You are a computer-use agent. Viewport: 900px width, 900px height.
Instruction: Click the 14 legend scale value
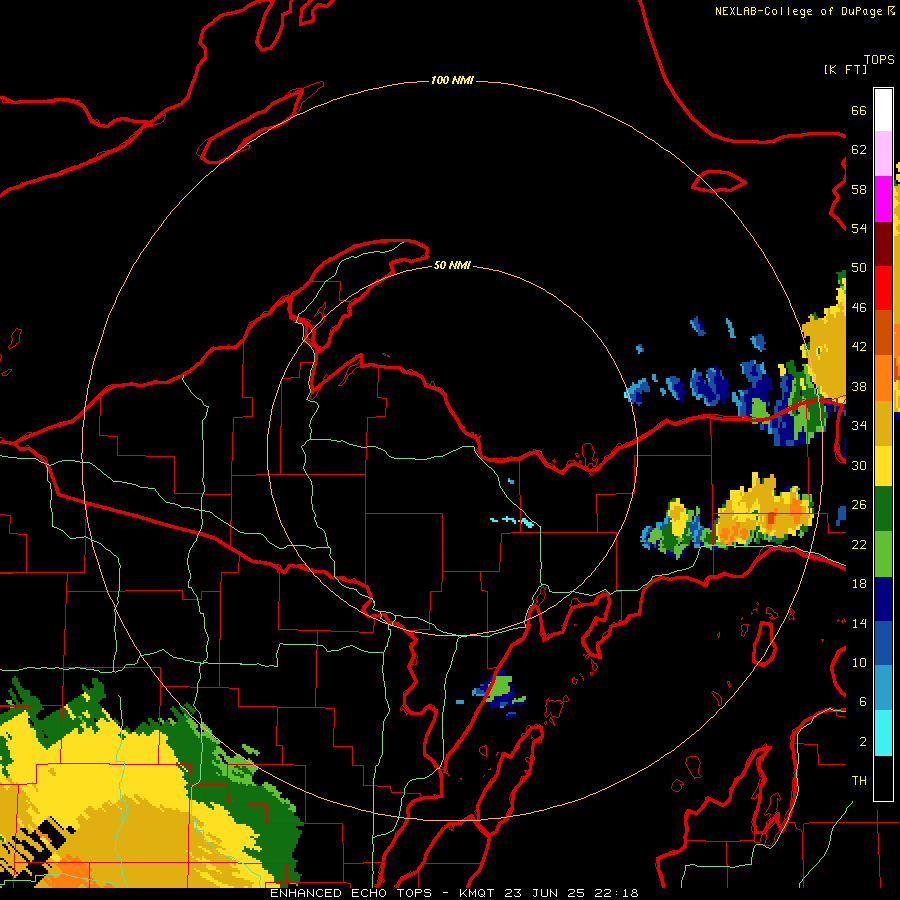pos(859,623)
